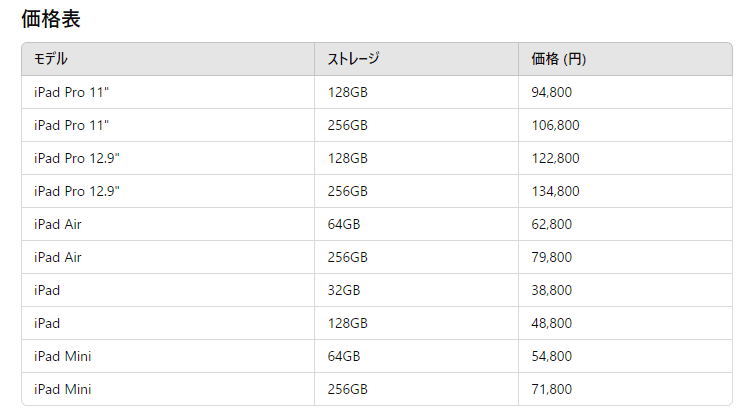Click the 122,800 price cell

coord(555,158)
